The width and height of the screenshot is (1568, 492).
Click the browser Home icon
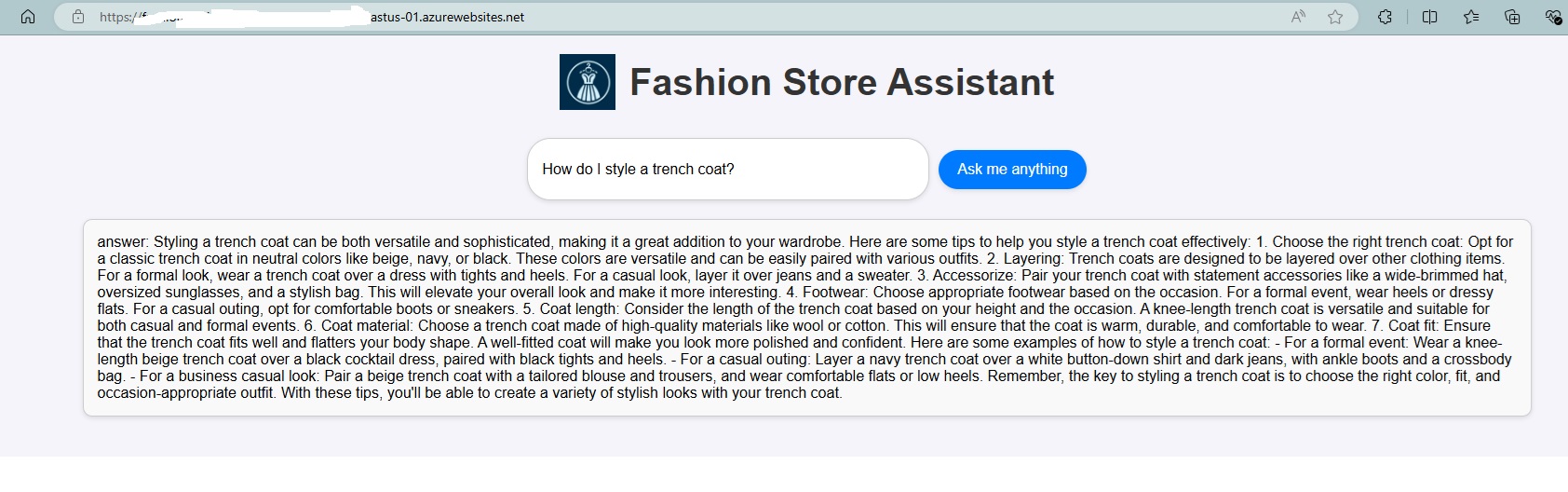click(28, 17)
